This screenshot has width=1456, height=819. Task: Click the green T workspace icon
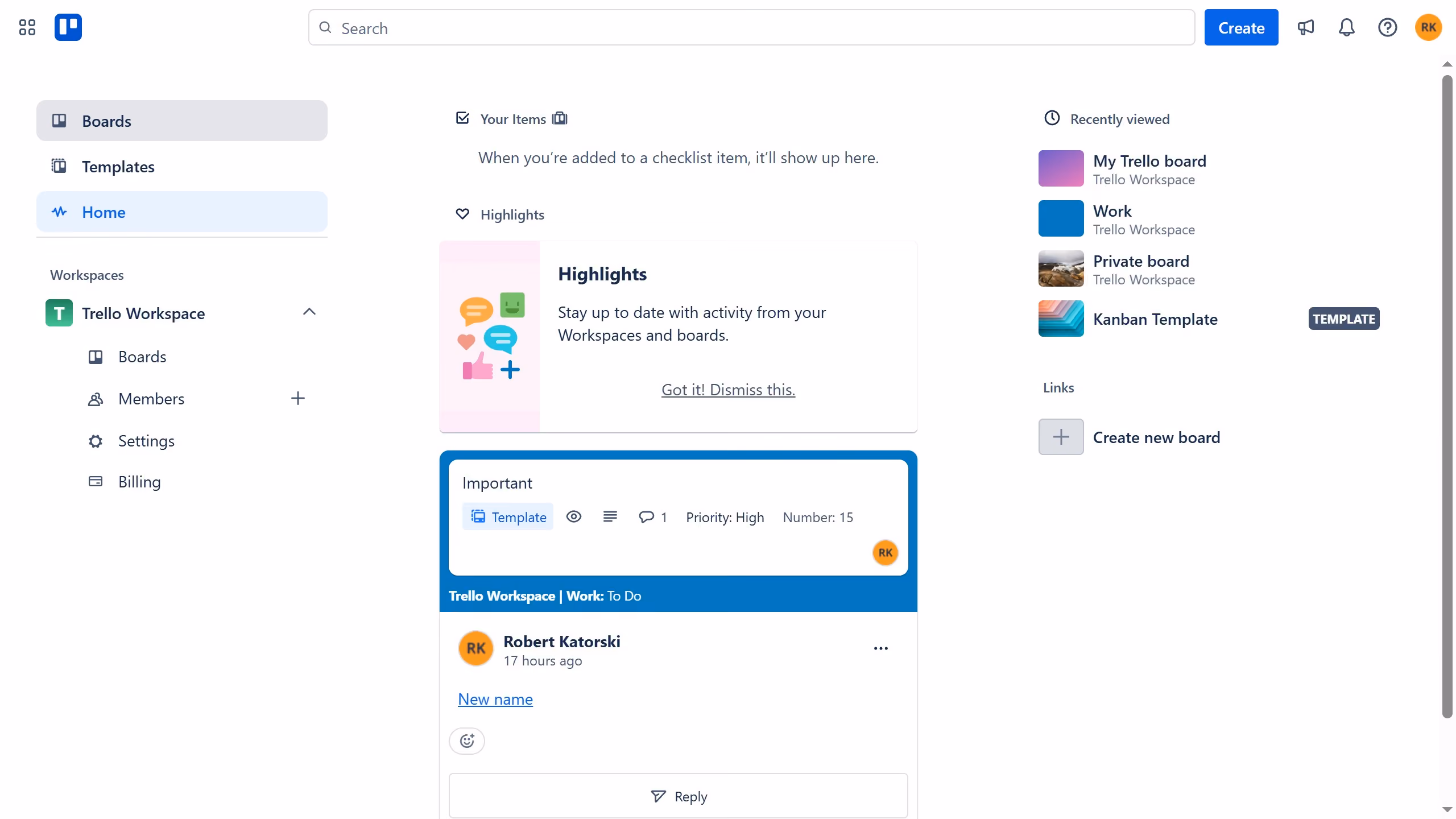[x=59, y=313]
